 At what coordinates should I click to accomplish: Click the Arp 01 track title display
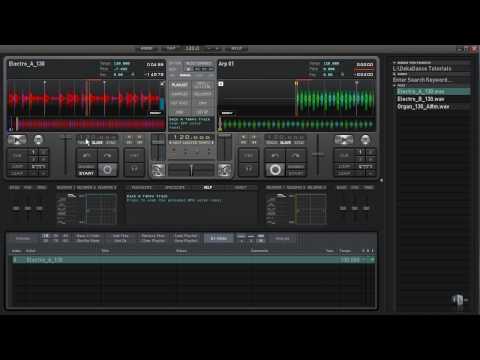[x=226, y=64]
